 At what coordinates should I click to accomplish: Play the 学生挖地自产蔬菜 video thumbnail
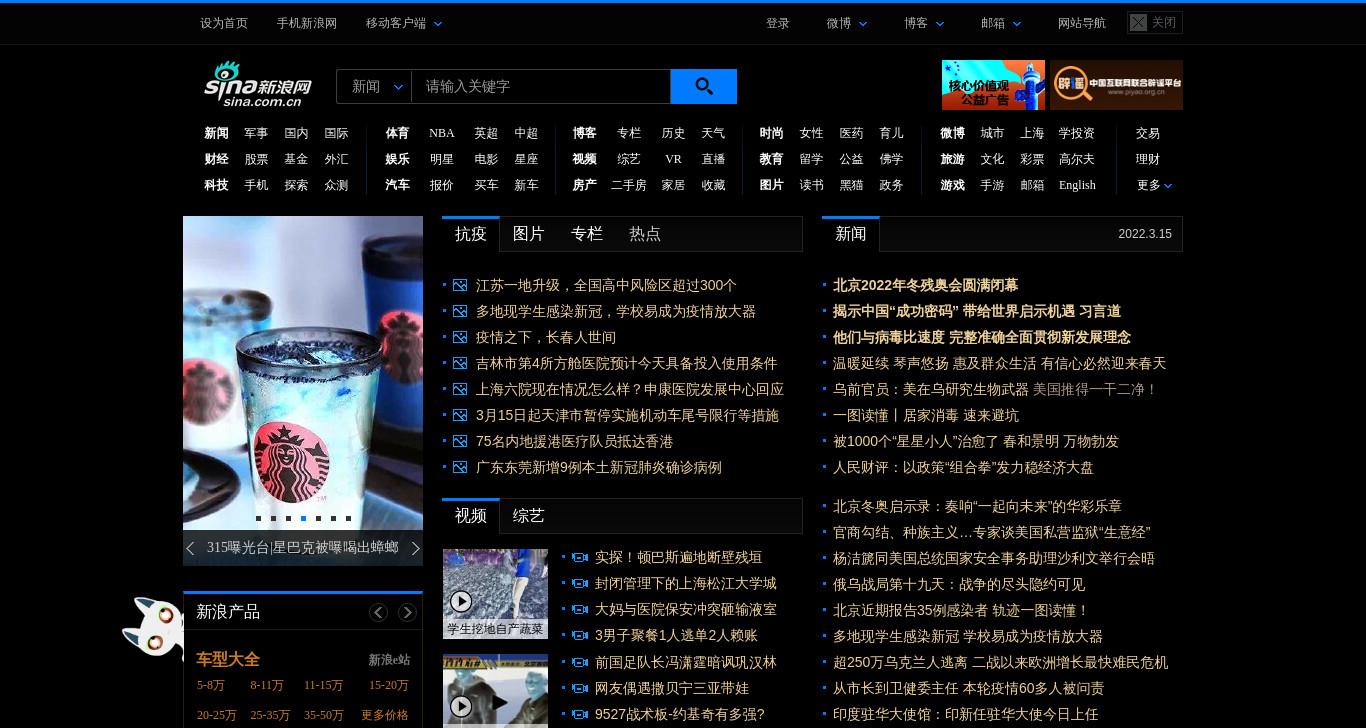[x=495, y=594]
